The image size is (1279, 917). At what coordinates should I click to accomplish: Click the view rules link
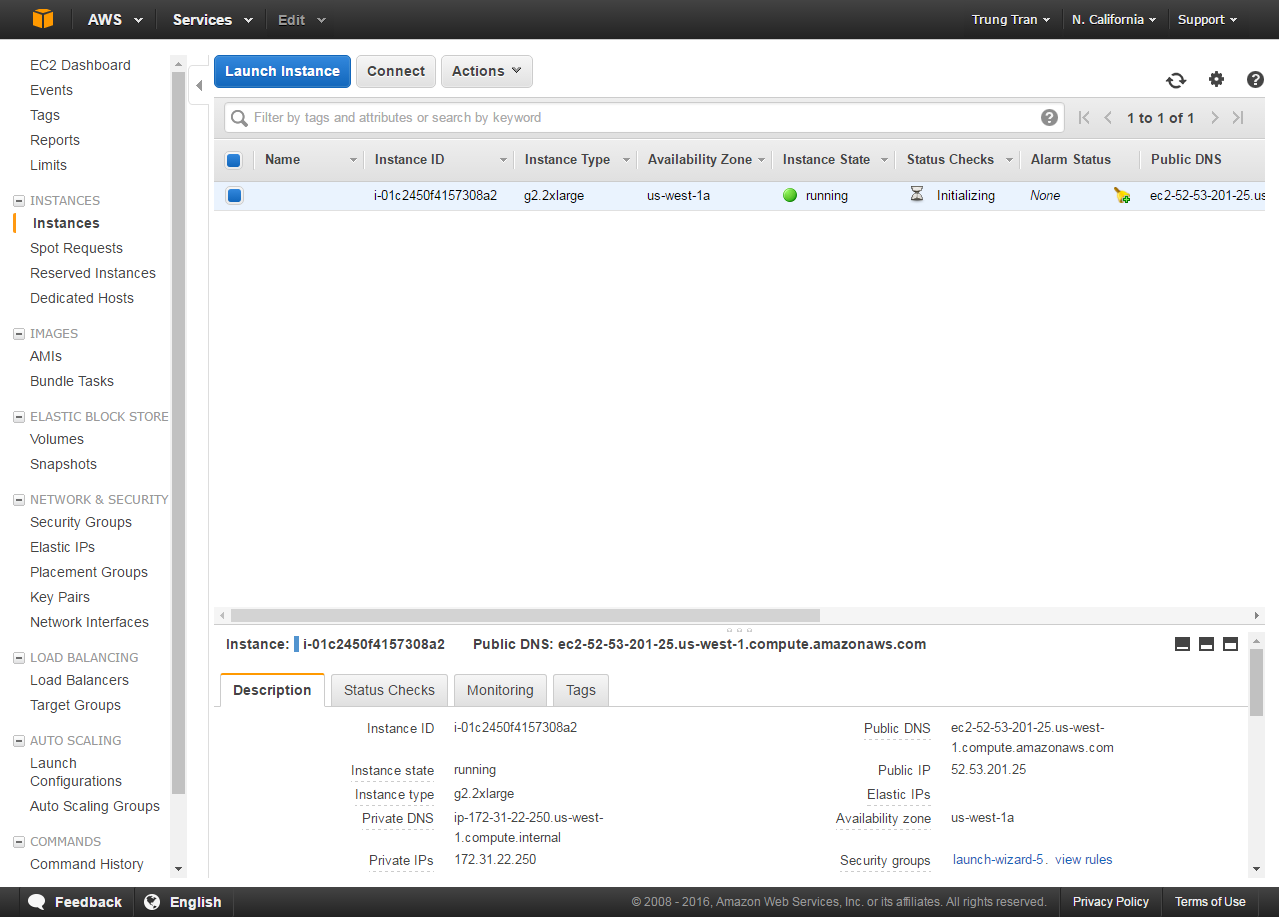pos(1084,859)
